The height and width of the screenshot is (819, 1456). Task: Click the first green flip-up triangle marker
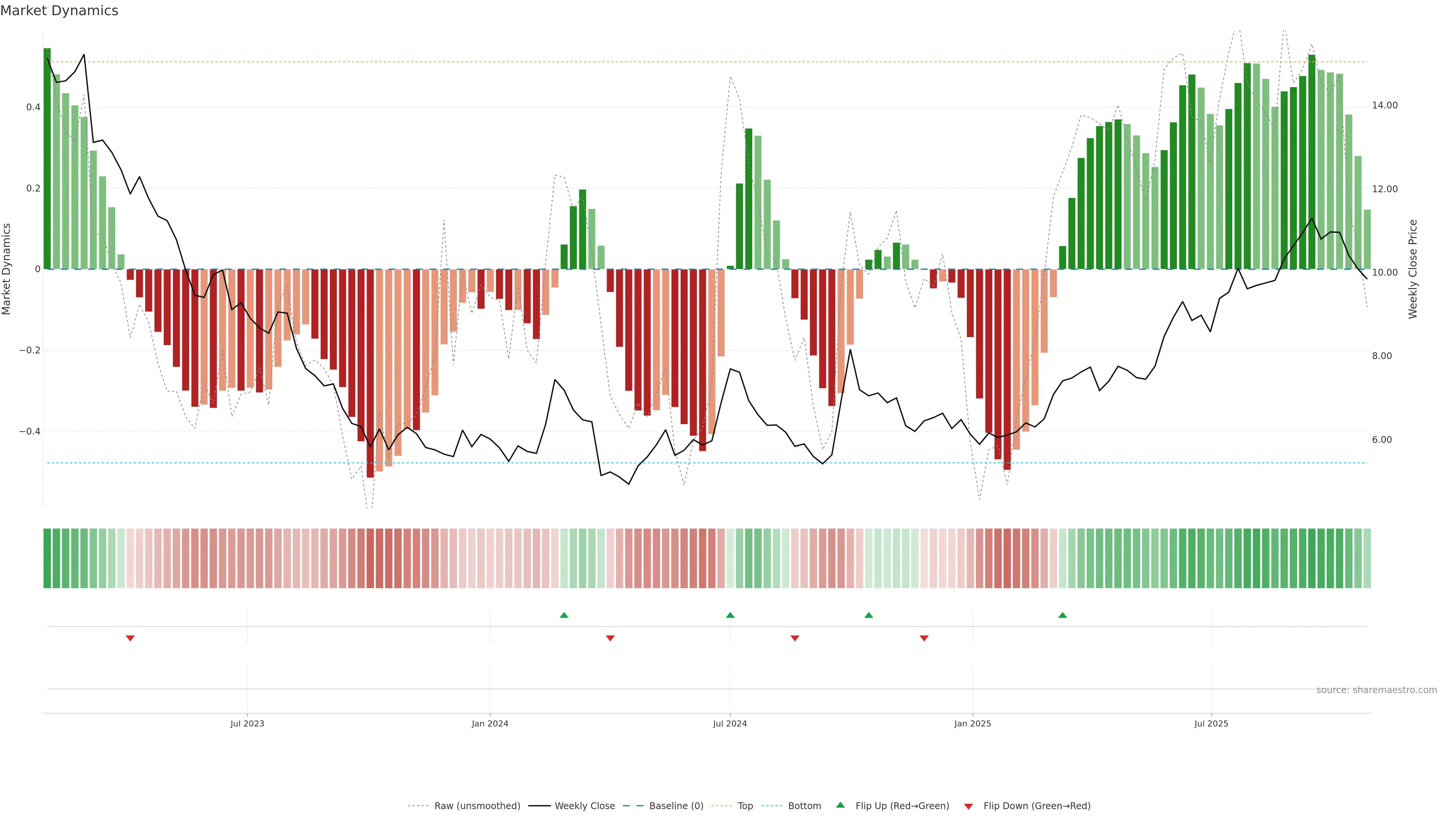pyautogui.click(x=563, y=615)
